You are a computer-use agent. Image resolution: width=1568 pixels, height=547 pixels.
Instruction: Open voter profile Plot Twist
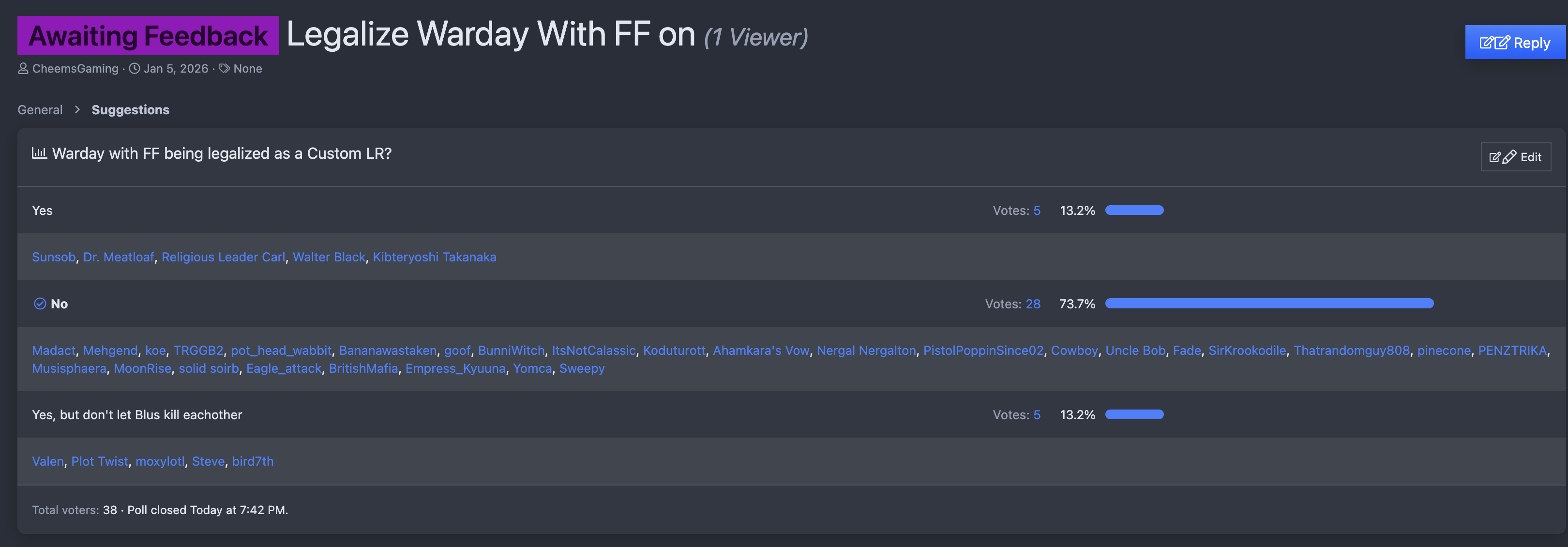(100, 462)
